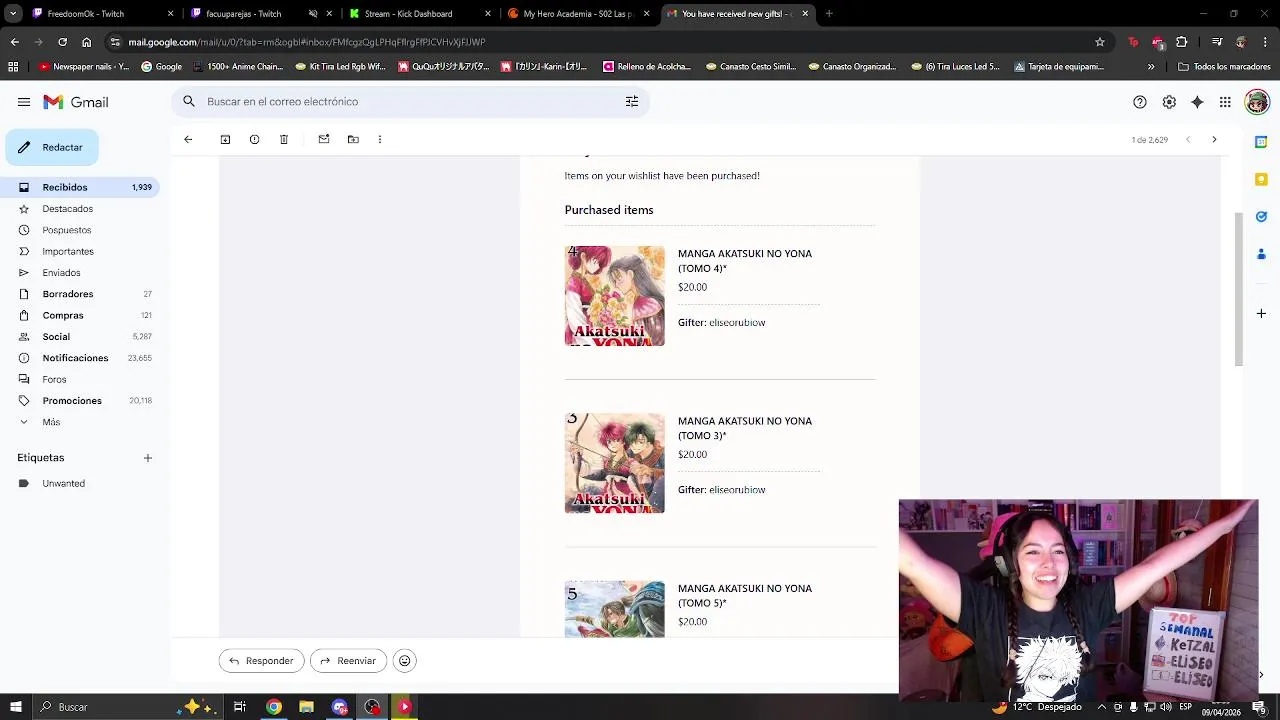
Task: Get add-ons plus in side panel
Action: coord(1261,313)
